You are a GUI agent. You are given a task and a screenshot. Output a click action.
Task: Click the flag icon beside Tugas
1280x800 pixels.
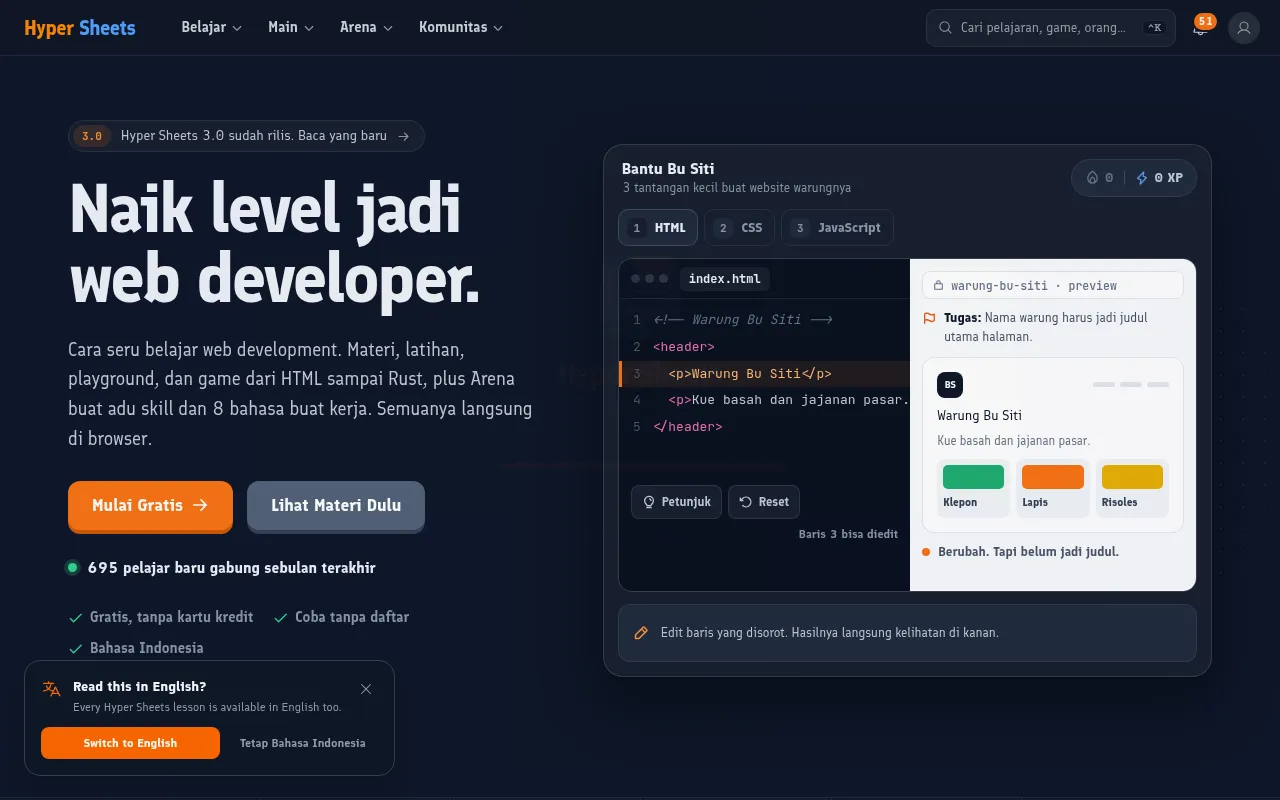[x=929, y=319]
